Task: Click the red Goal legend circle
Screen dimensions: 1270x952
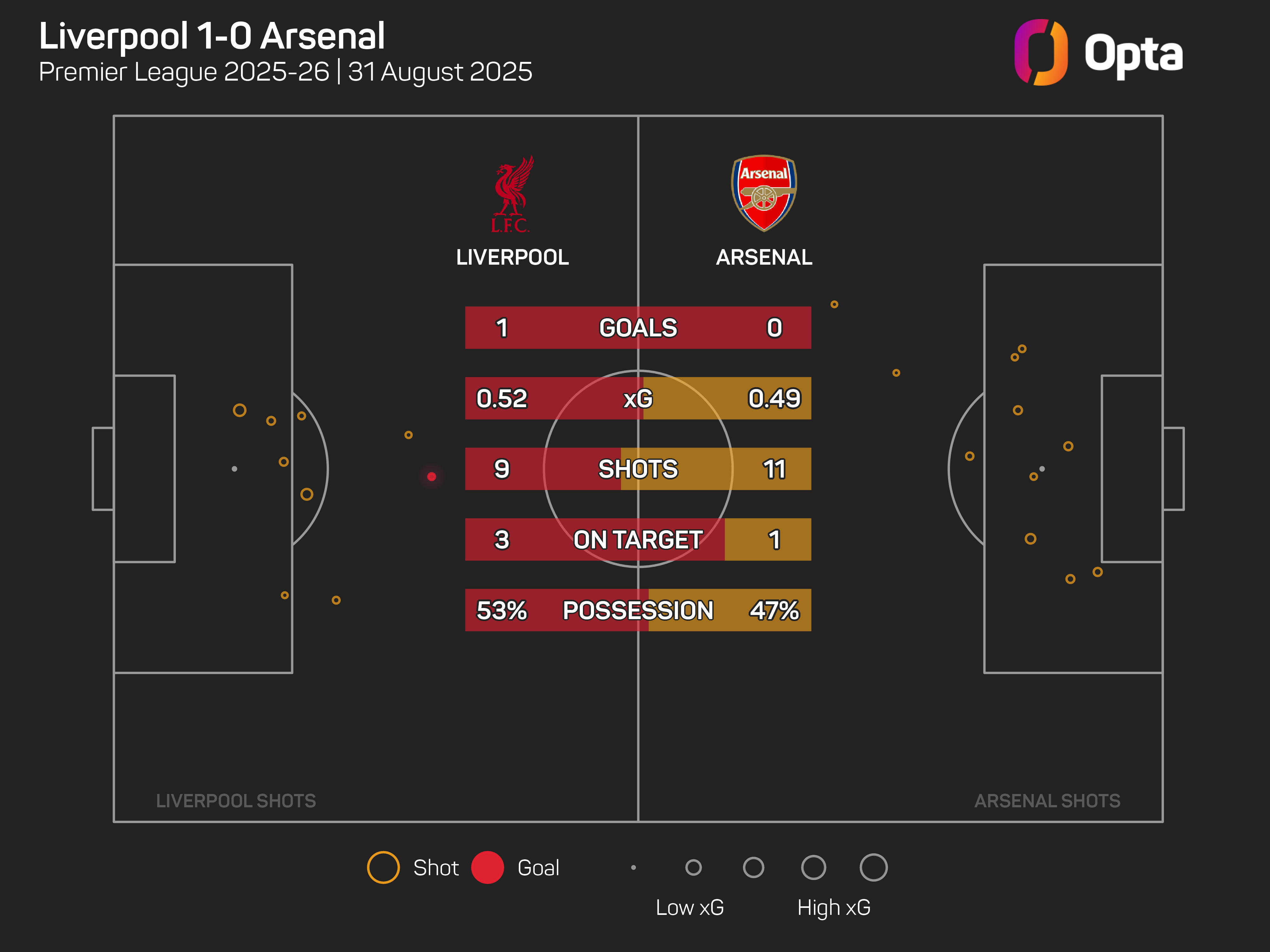Action: click(x=487, y=867)
